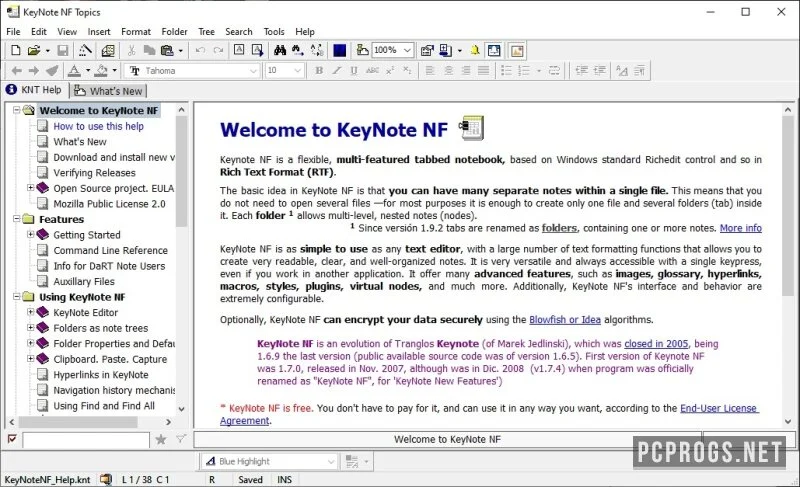Expand the KeyNote Editor node

point(31,312)
